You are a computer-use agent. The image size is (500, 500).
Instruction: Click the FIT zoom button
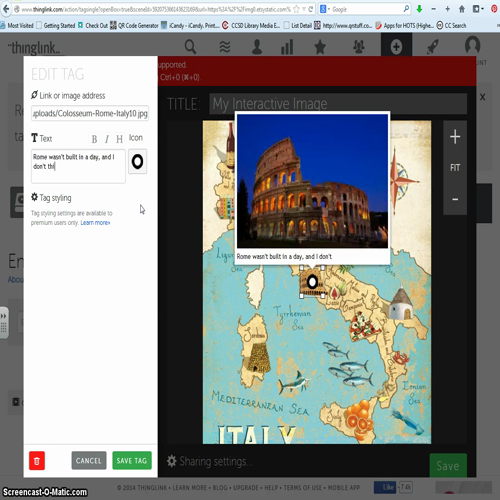455,167
